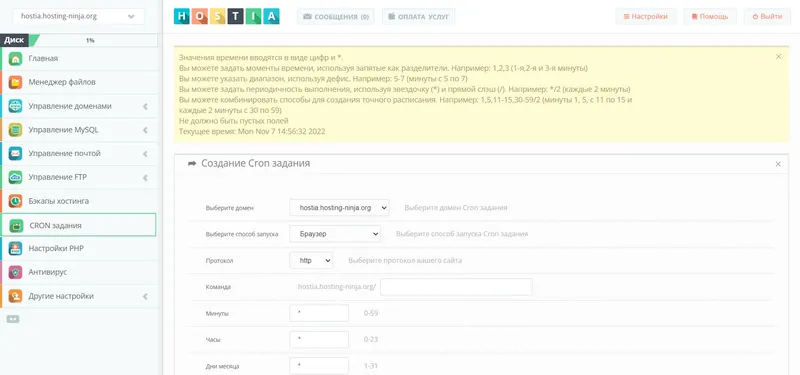Screen dimensions: 800x375
Task: Expand the Управление почтой submenu arrow
Action: tap(145, 154)
